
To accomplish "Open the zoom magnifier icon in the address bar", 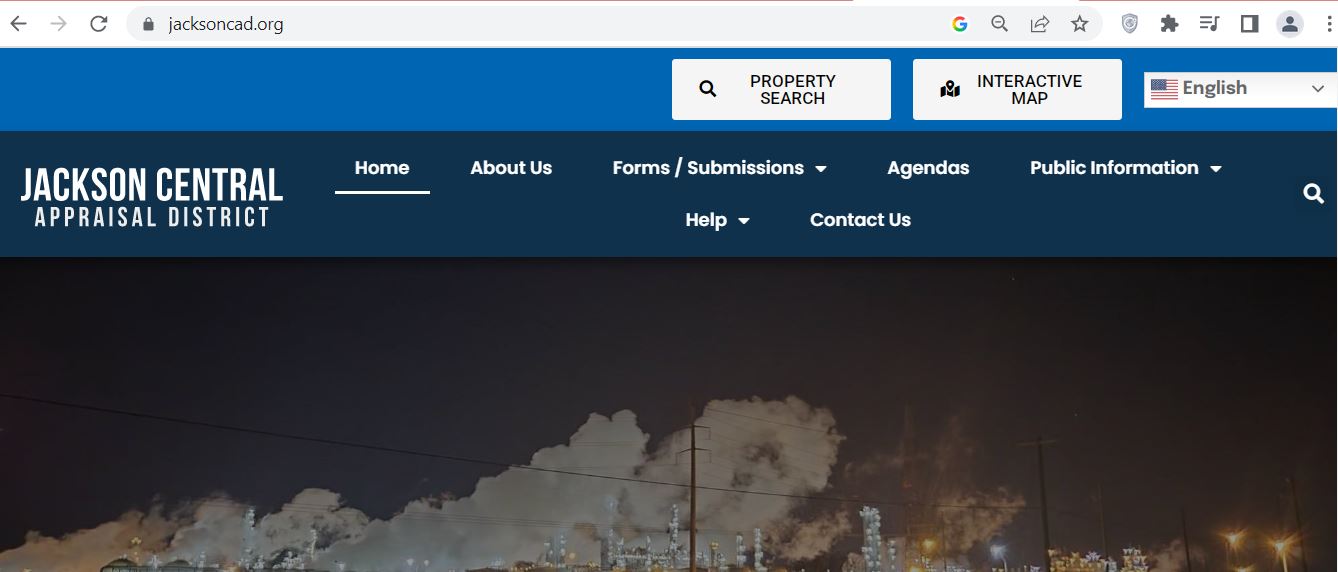I will [999, 24].
